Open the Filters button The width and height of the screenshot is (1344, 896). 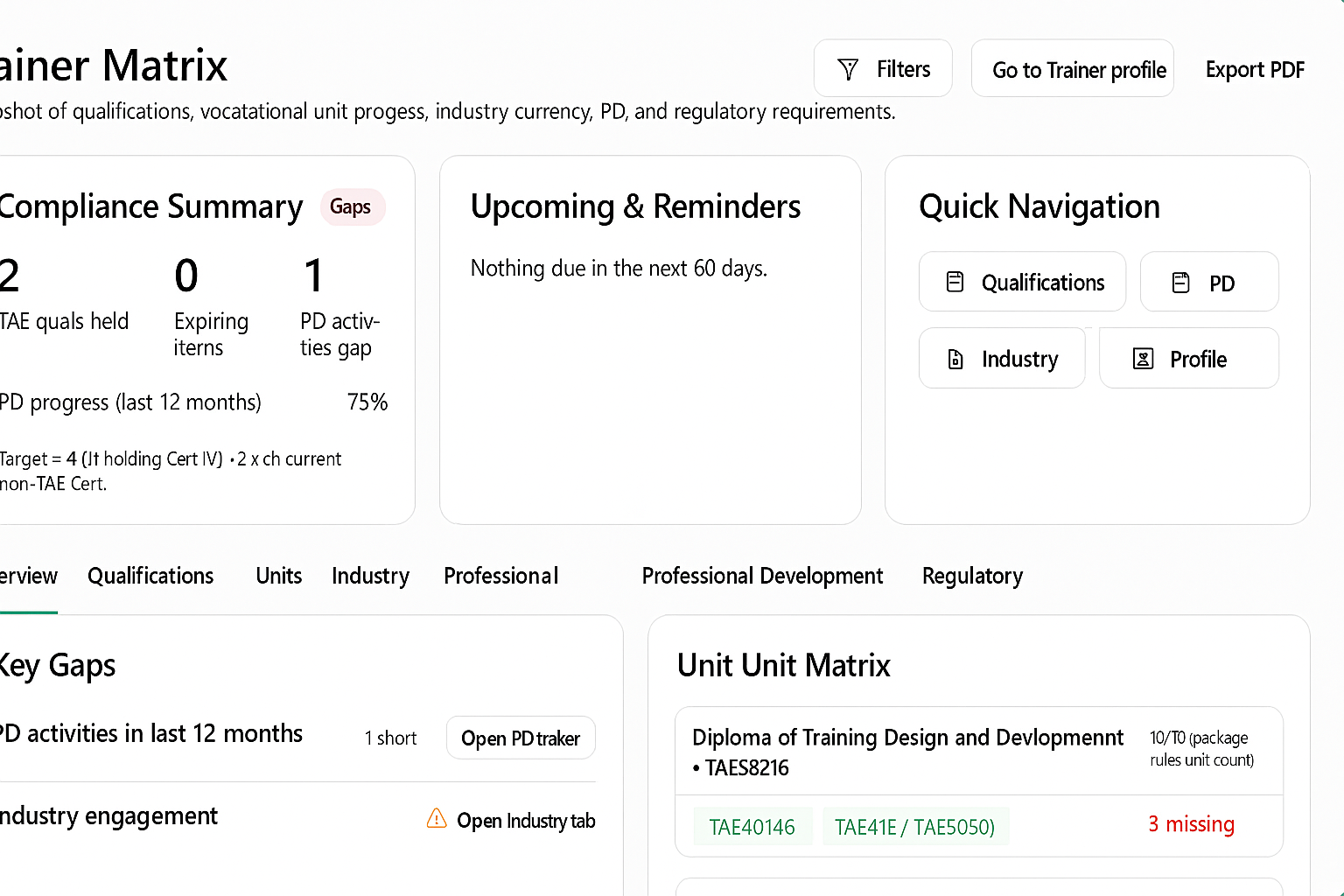point(883,68)
